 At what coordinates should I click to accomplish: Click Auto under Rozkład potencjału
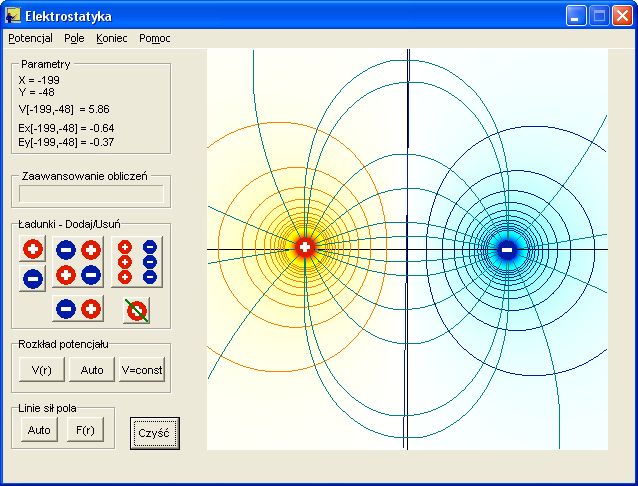92,370
